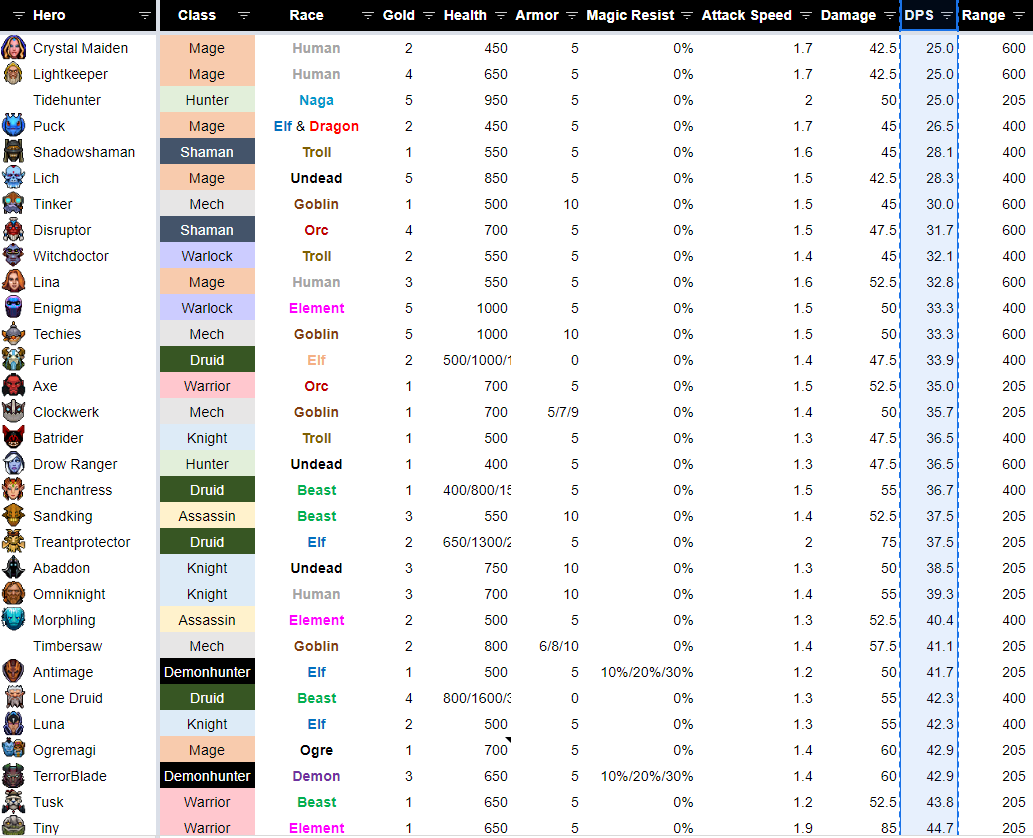Click the Hero column header label
Image resolution: width=1033 pixels, height=838 pixels.
click(49, 15)
